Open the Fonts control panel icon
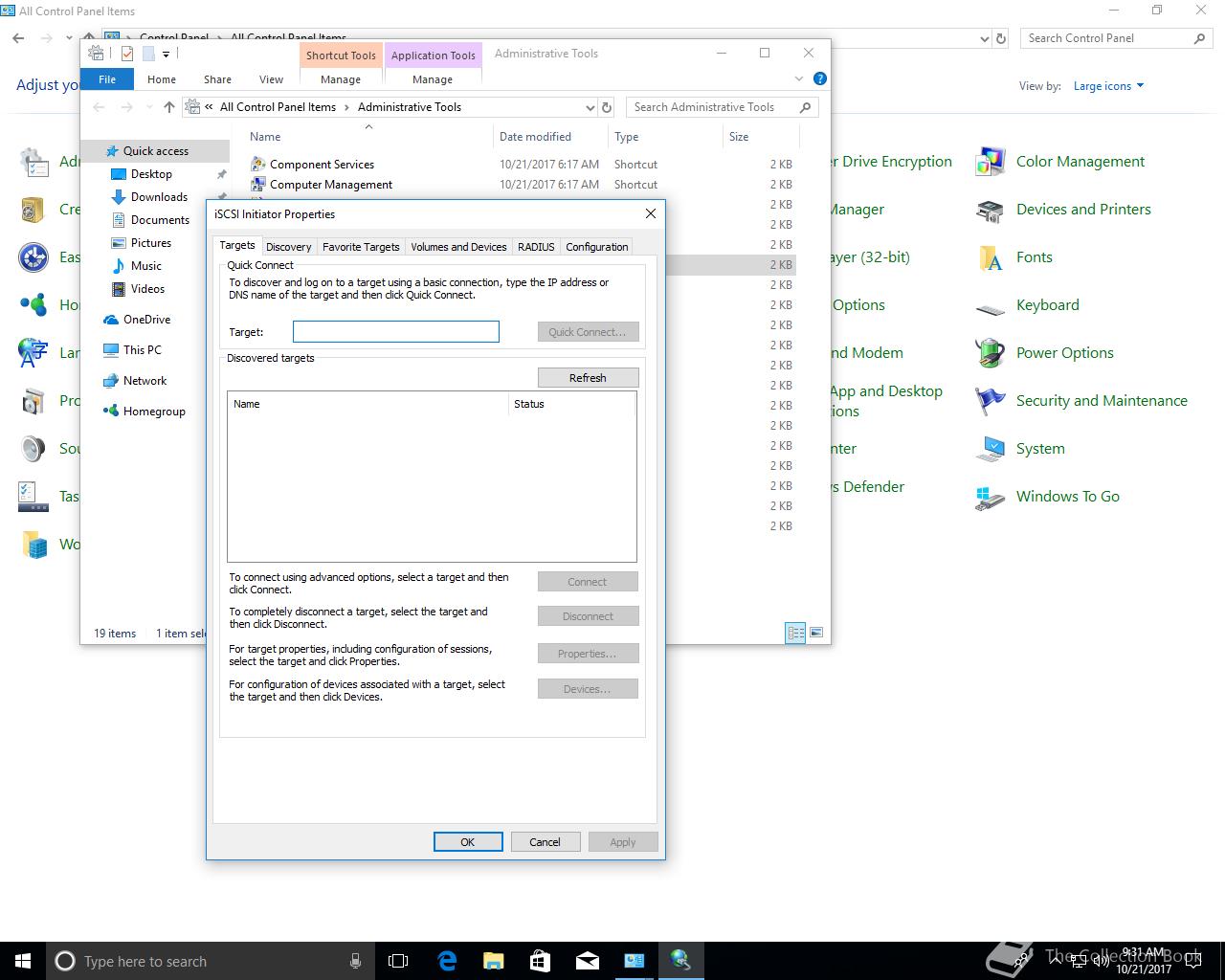 pyautogui.click(x=990, y=257)
